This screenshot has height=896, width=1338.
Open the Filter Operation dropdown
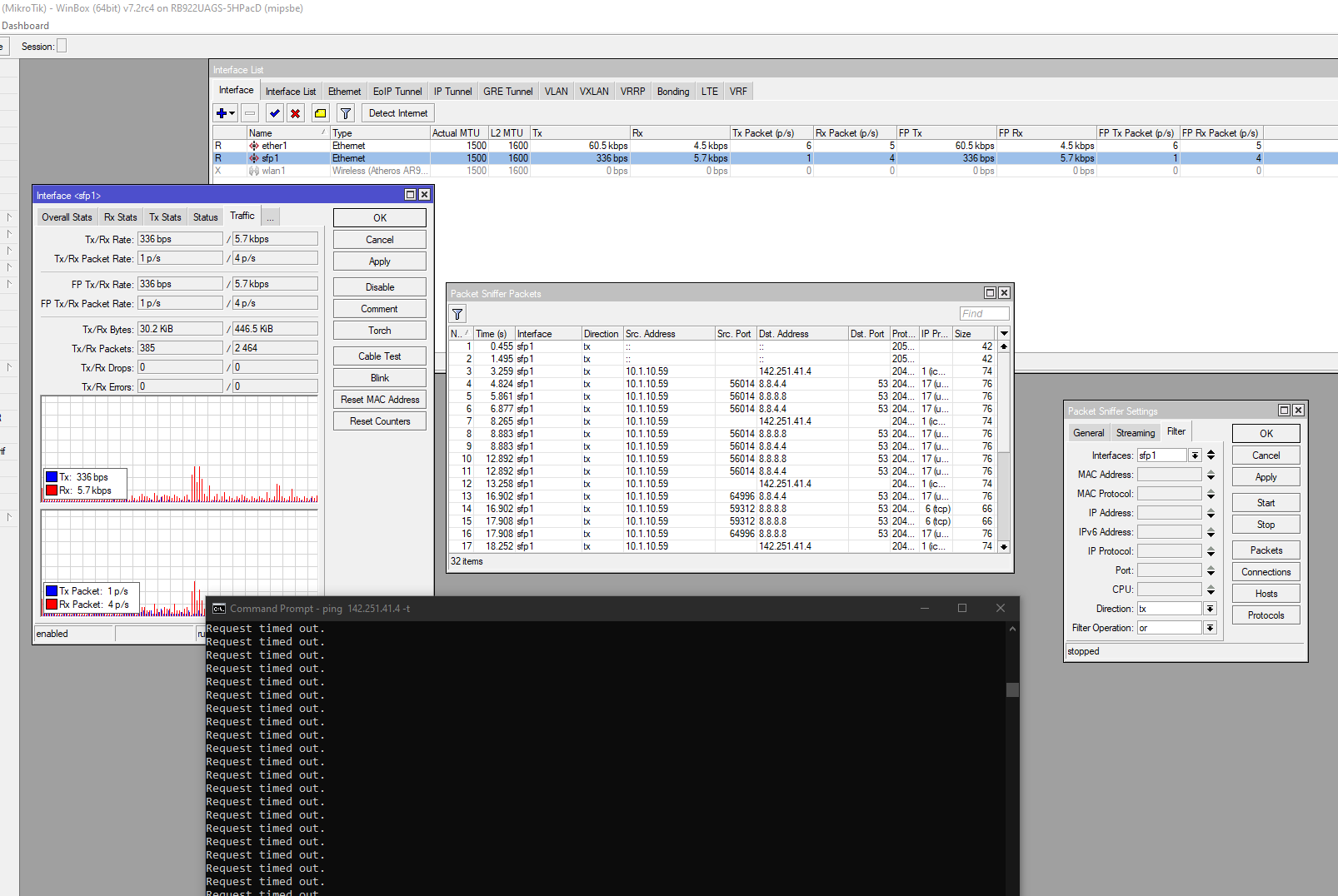click(1210, 628)
